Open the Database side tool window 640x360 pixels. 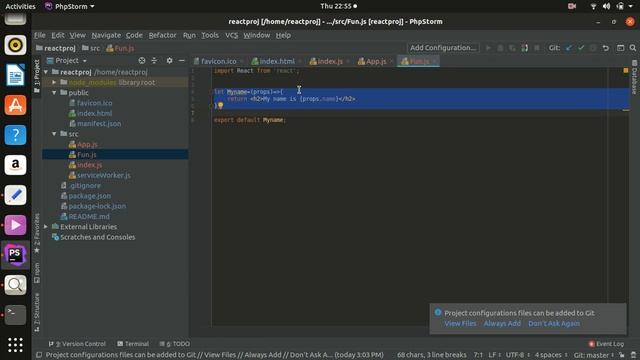pos(634,78)
